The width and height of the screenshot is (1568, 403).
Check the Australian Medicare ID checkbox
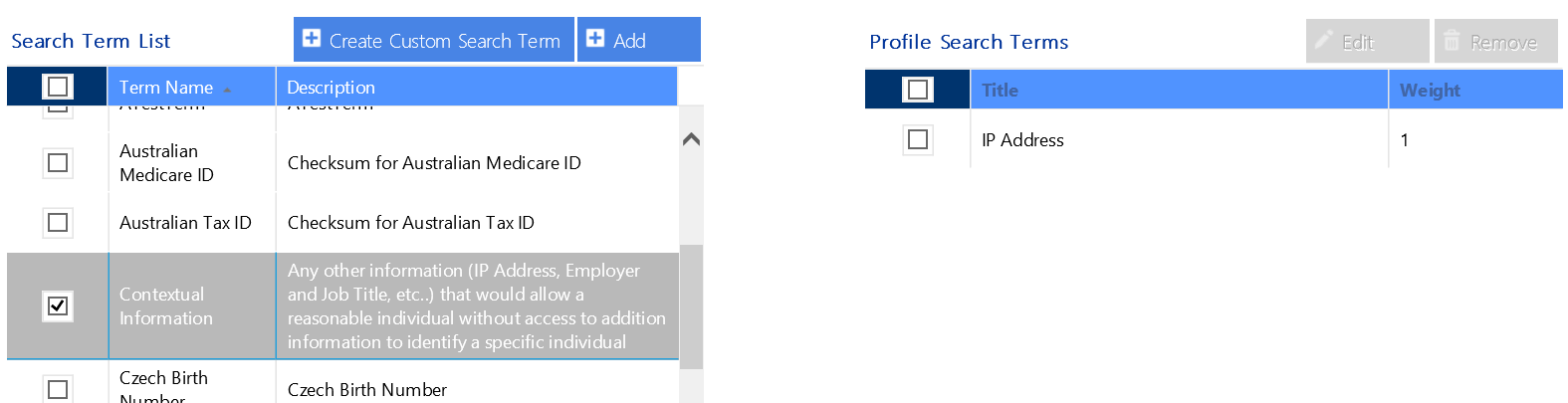click(x=58, y=162)
